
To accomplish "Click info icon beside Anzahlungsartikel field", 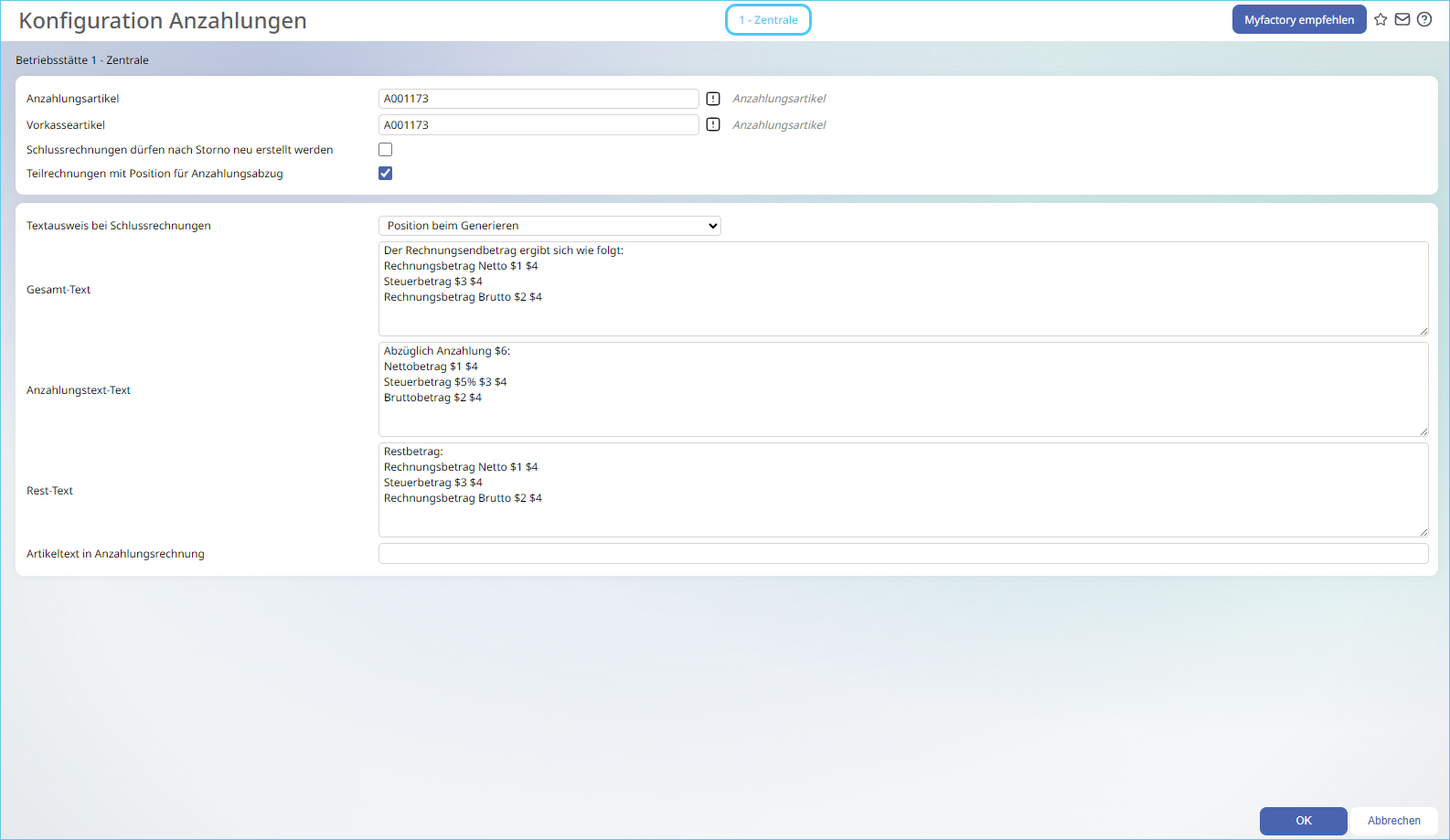I will coord(713,99).
